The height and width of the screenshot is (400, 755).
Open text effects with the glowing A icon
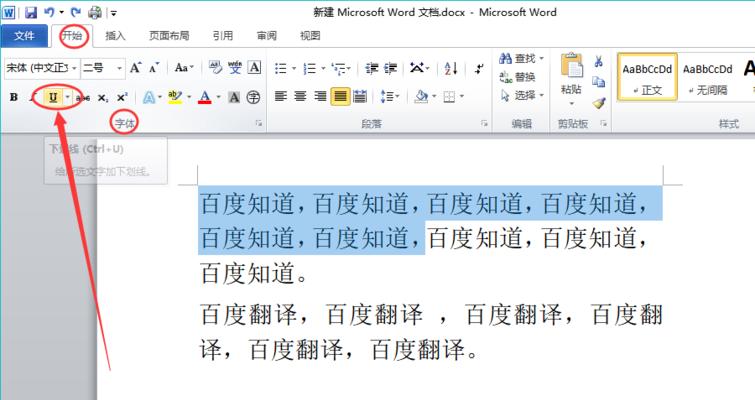coord(149,98)
